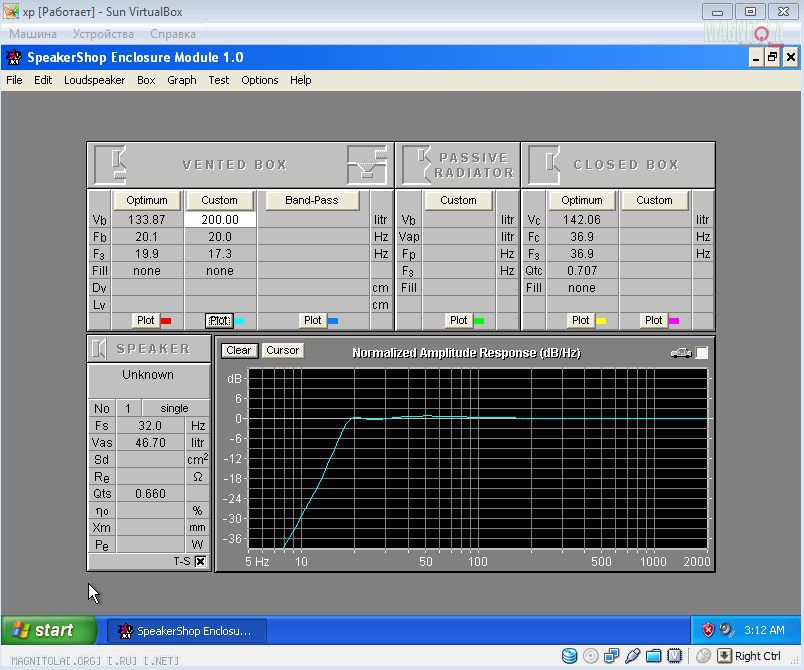Click VirtualBox shared folders status icon
Image resolution: width=804 pixels, height=670 pixels.
653,656
